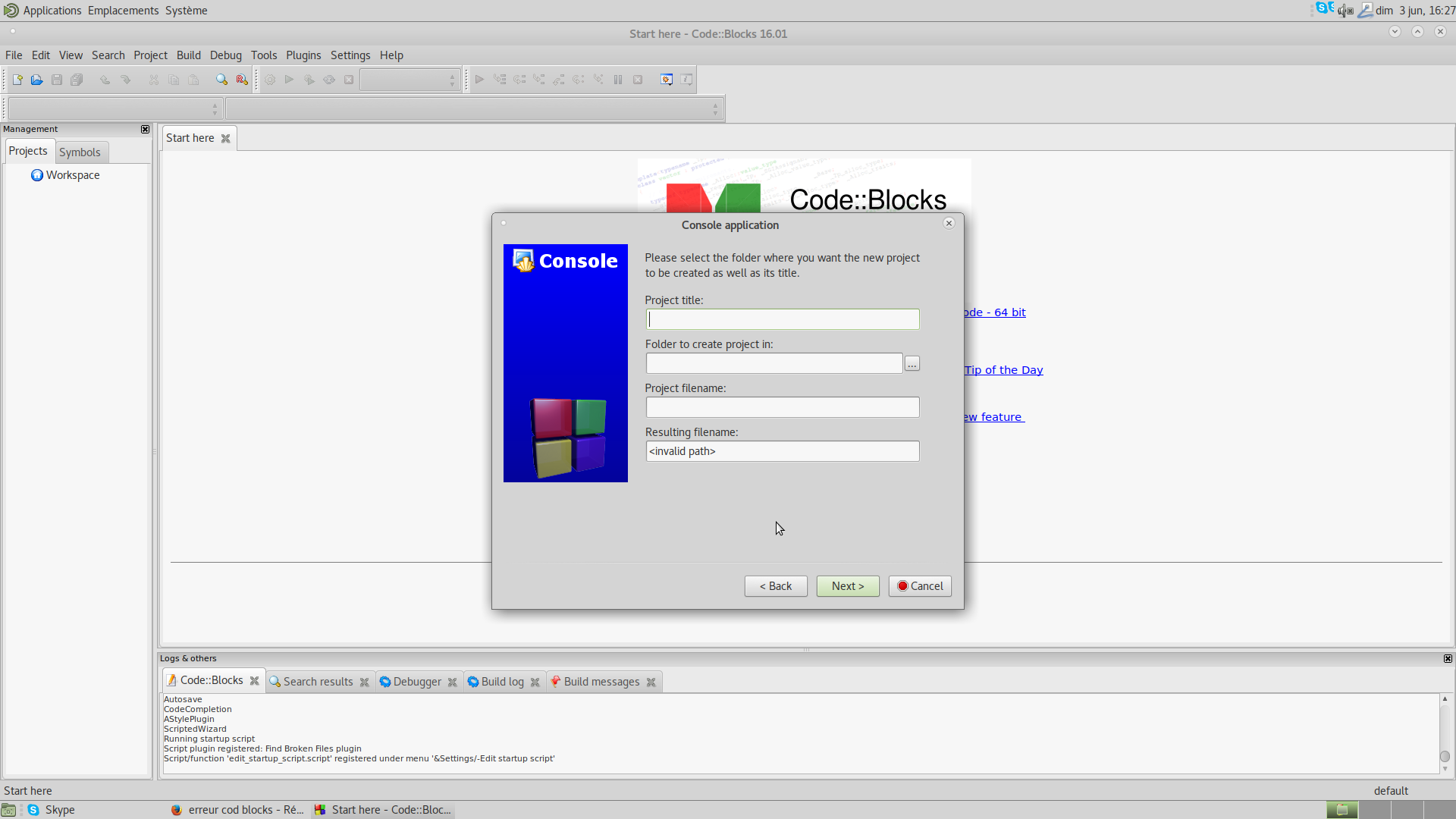Click the 64 bit link on Start page

(995, 312)
